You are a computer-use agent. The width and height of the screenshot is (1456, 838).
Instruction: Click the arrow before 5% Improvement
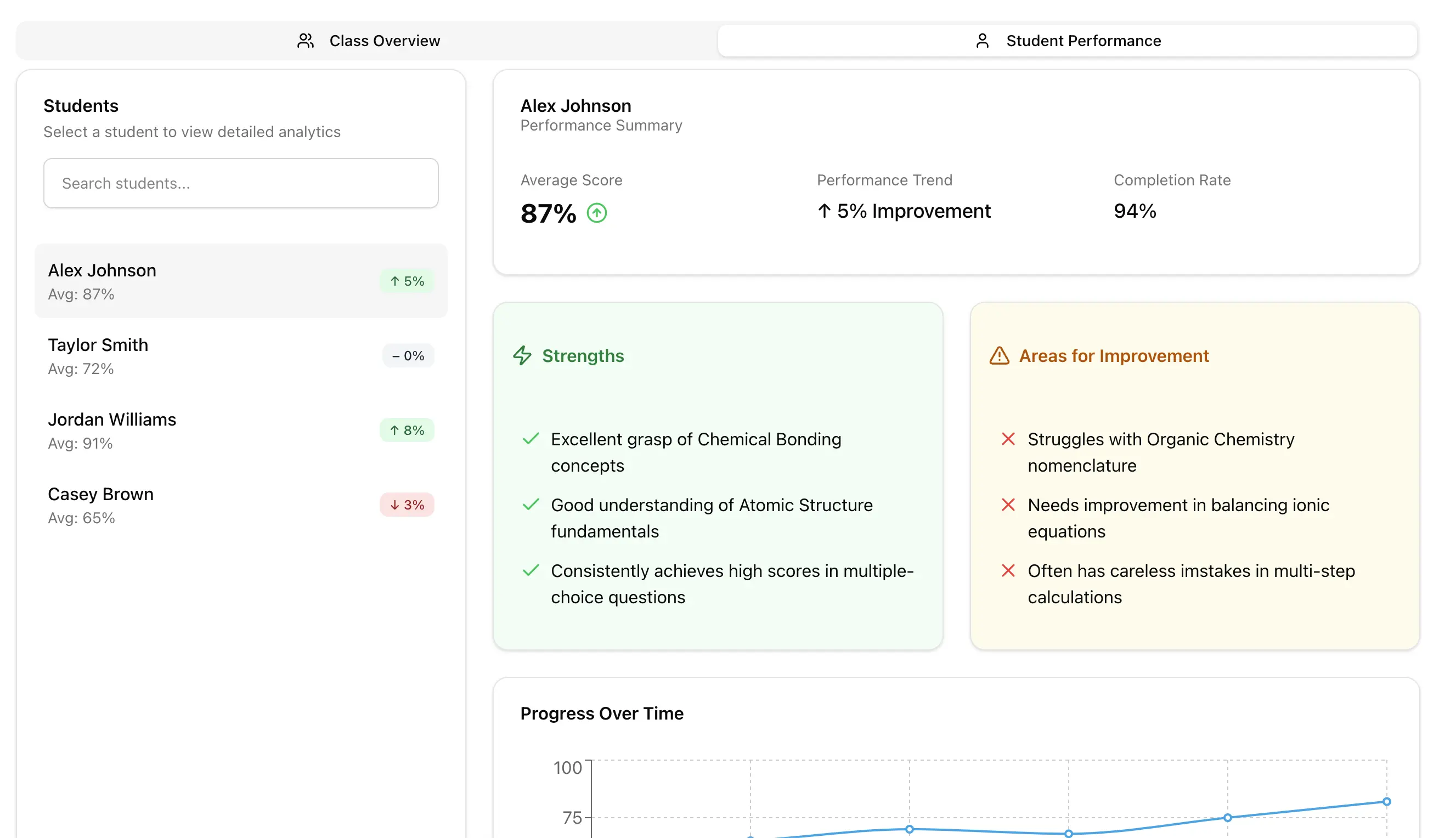click(824, 211)
